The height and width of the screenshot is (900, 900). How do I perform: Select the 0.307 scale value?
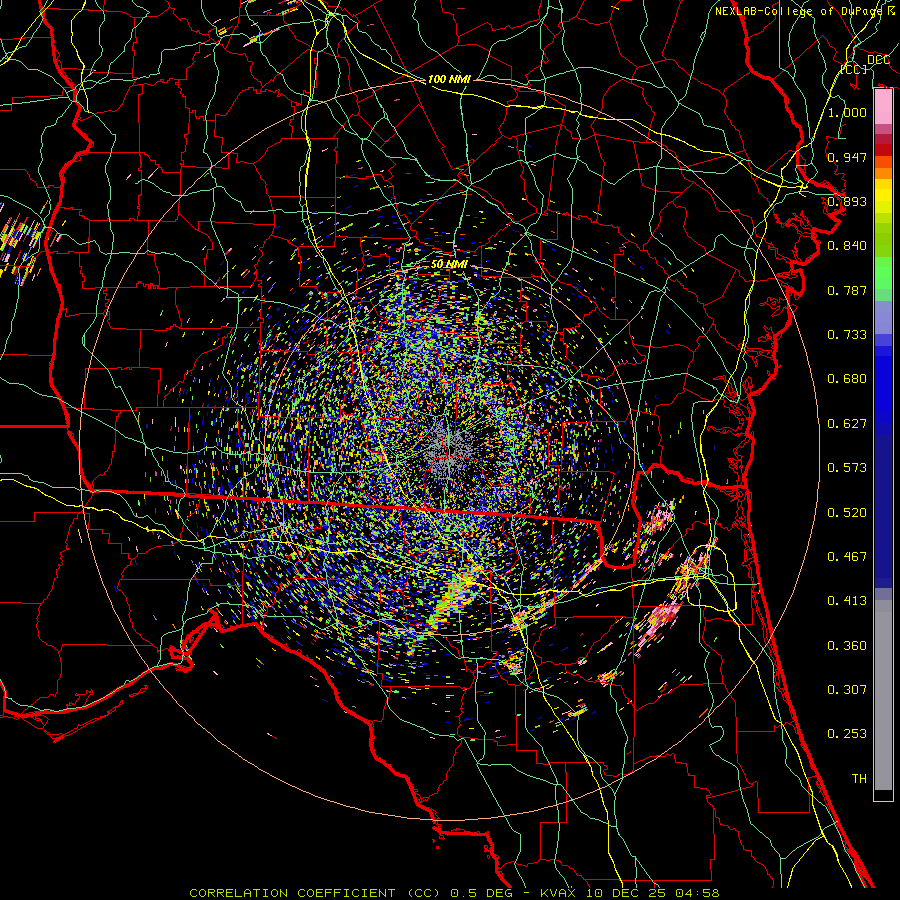847,690
